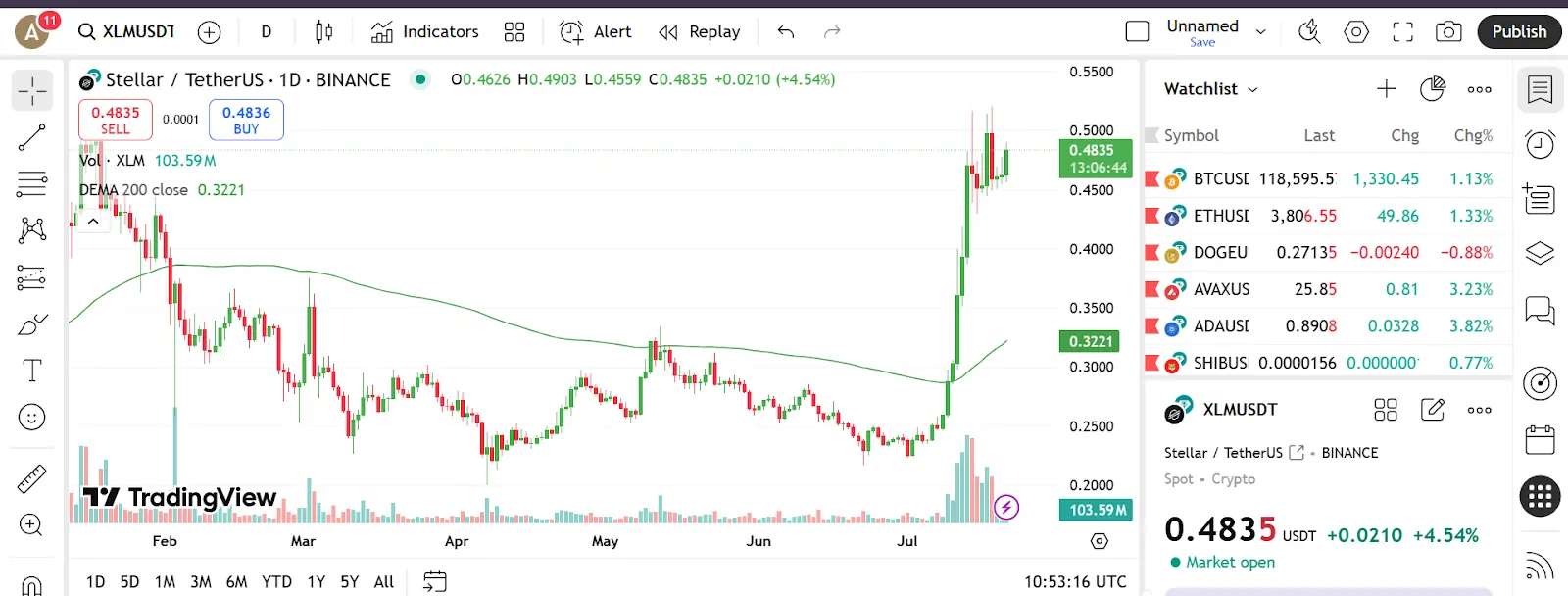
Task: Open the Unnamed layout dropdown arrow
Action: [x=1261, y=32]
